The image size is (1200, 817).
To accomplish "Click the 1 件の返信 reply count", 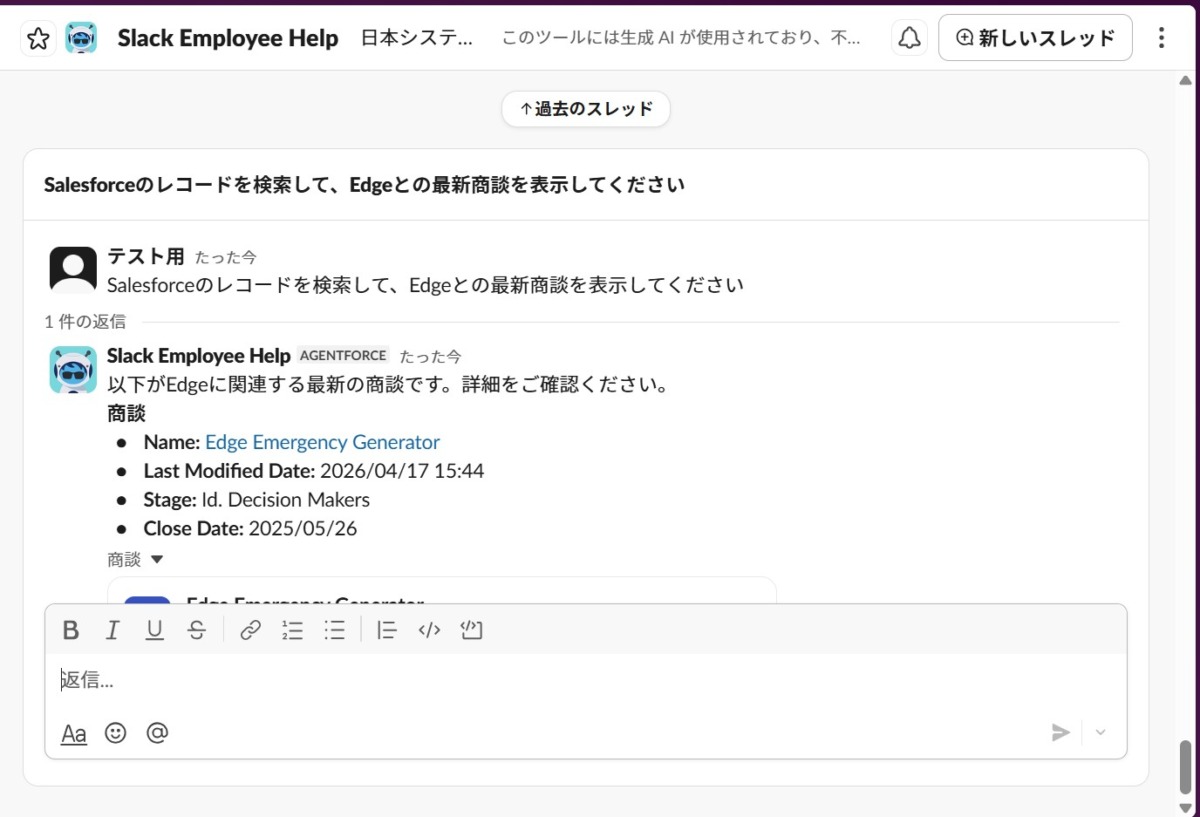I will [85, 322].
